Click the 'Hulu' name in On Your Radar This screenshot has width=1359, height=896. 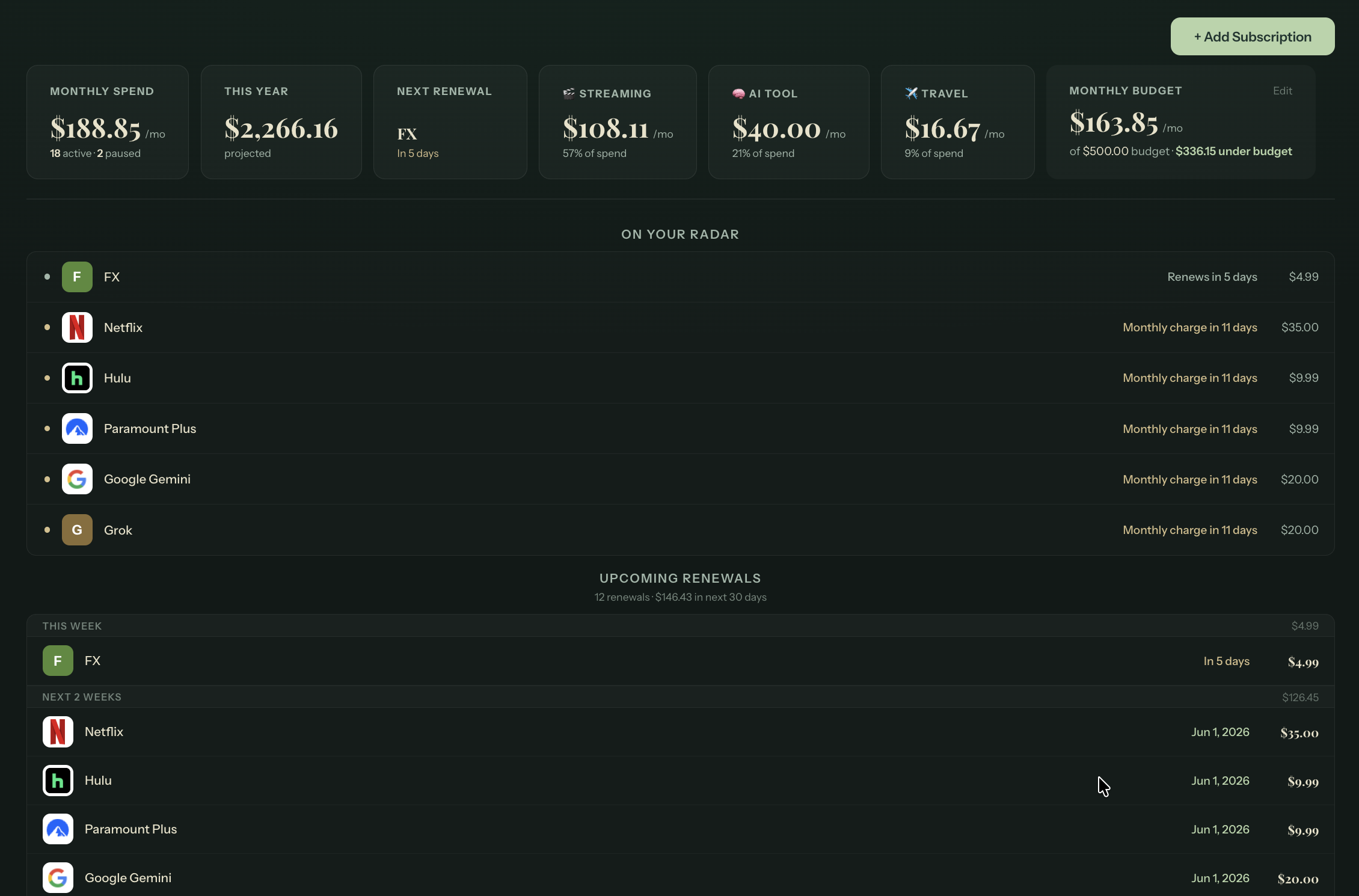point(117,378)
